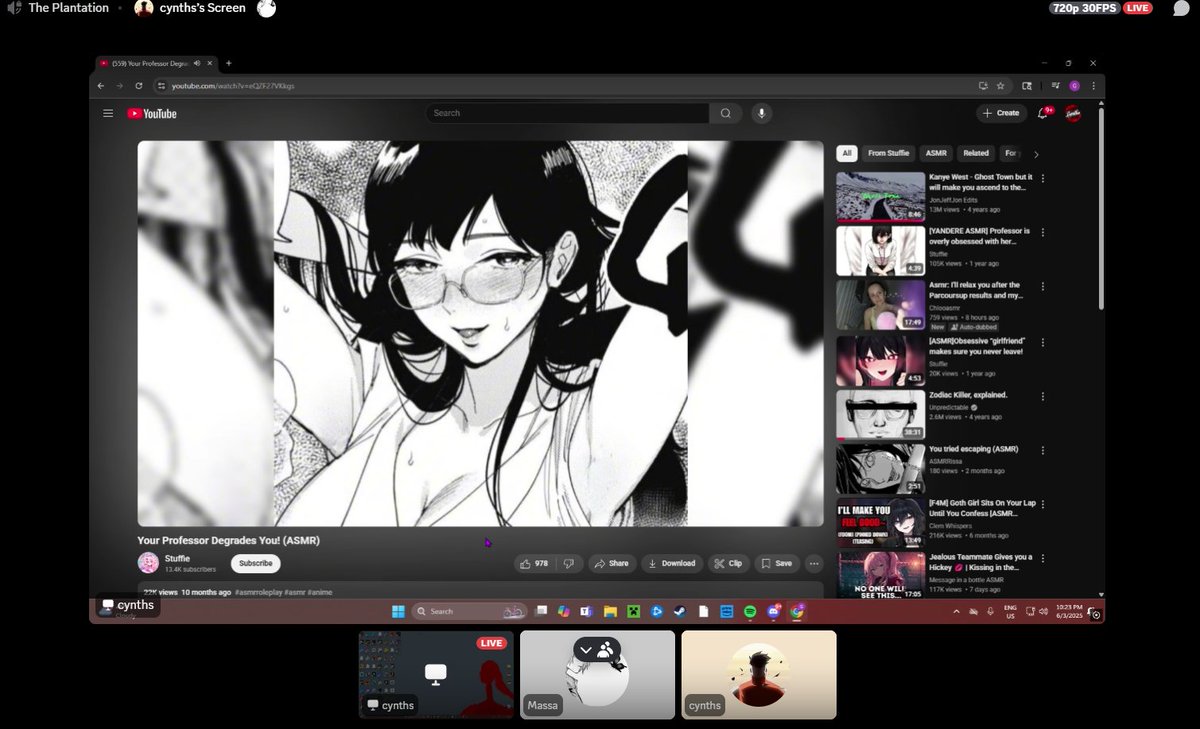
Task: Select the Massa participant tile
Action: (x=597, y=675)
